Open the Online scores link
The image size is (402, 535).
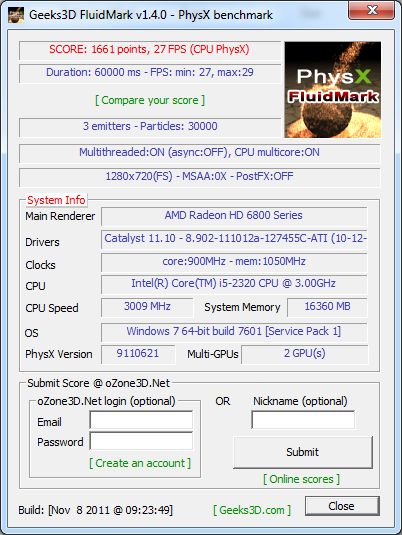(302, 479)
